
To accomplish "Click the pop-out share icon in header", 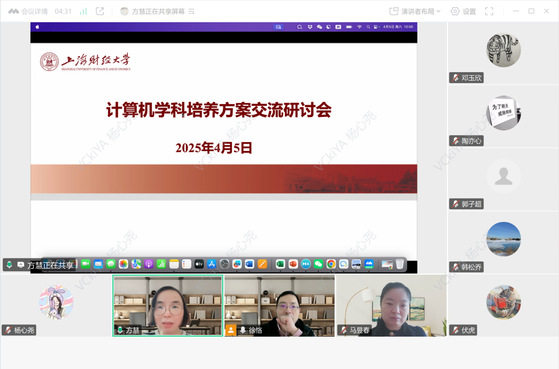I will tap(100, 11).
